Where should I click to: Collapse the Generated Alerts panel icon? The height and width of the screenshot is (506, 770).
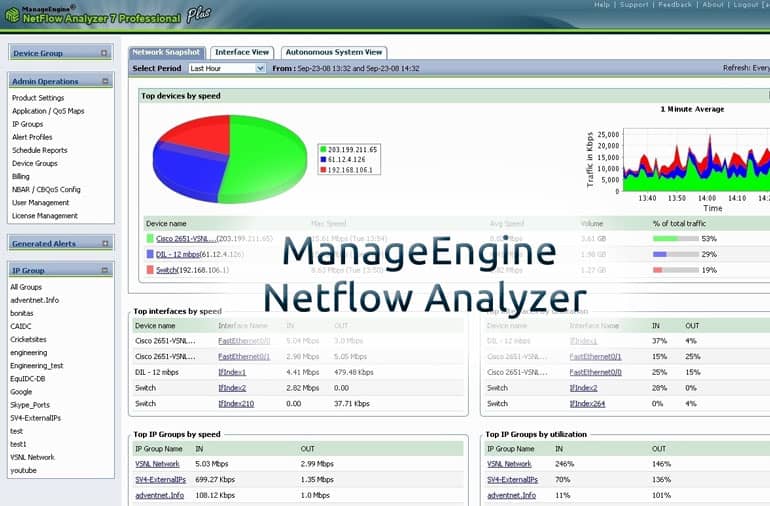pos(105,243)
